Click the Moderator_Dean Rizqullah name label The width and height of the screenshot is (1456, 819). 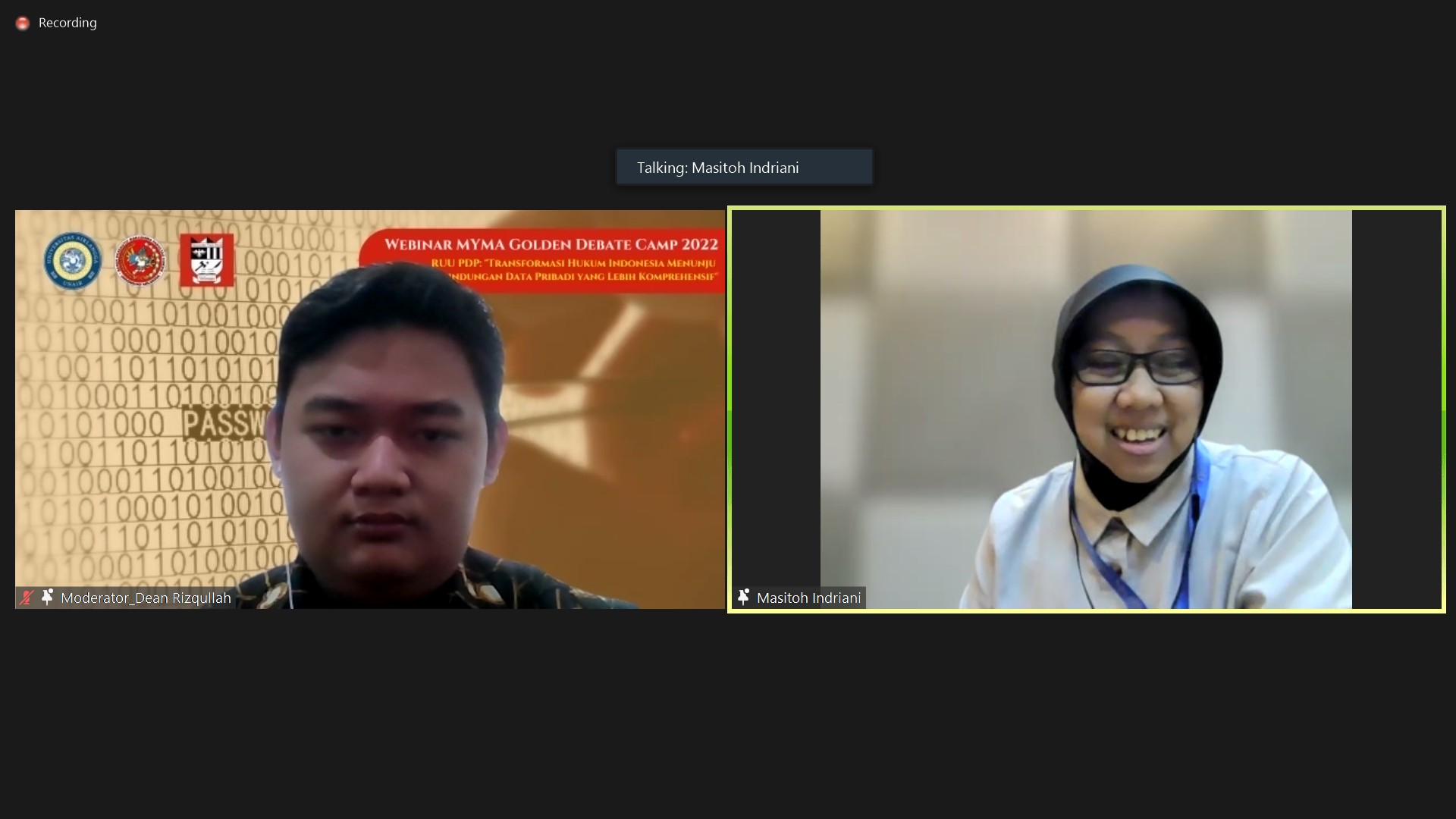[146, 598]
